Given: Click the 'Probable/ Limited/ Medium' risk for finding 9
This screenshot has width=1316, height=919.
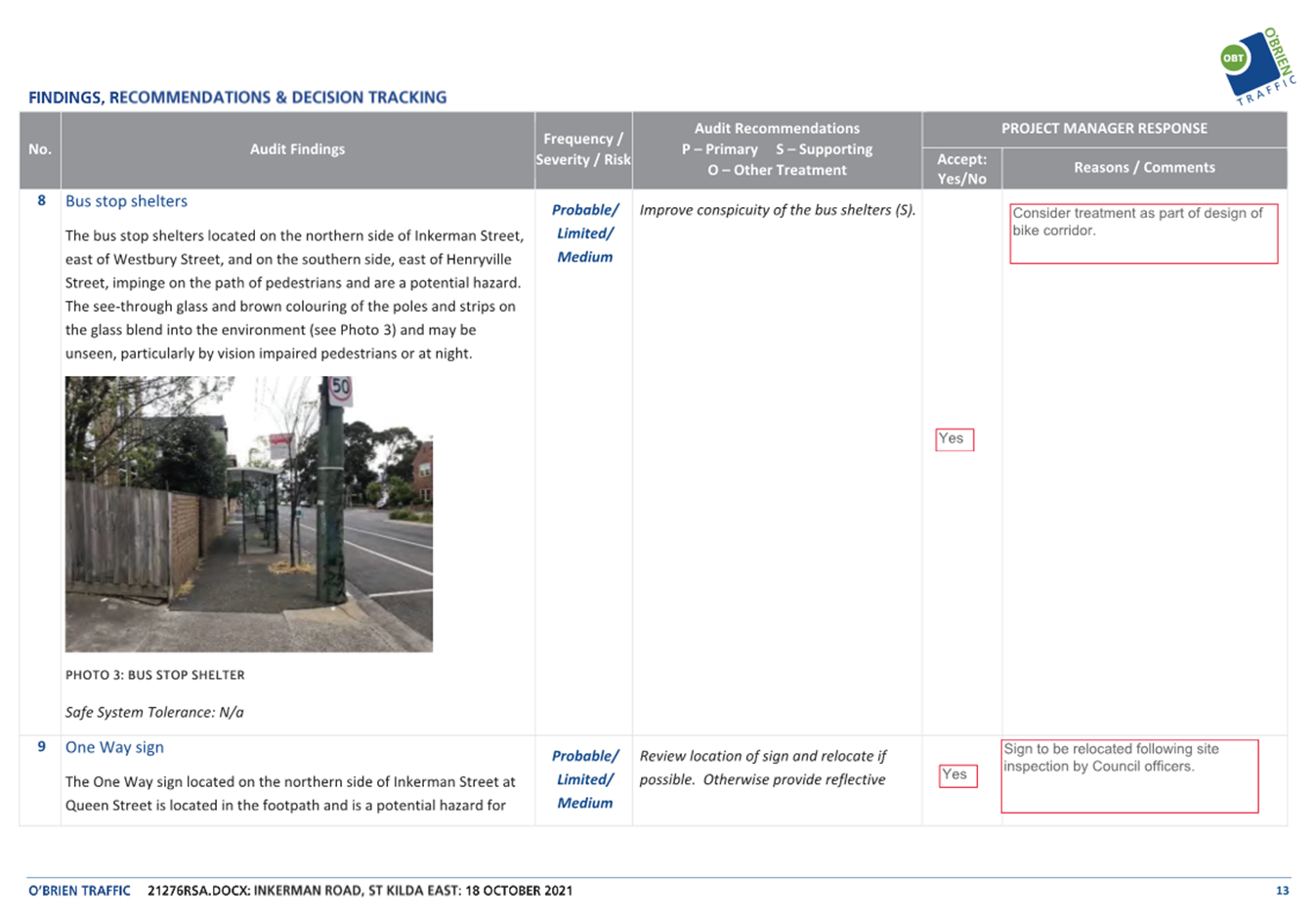Looking at the screenshot, I should [x=584, y=779].
